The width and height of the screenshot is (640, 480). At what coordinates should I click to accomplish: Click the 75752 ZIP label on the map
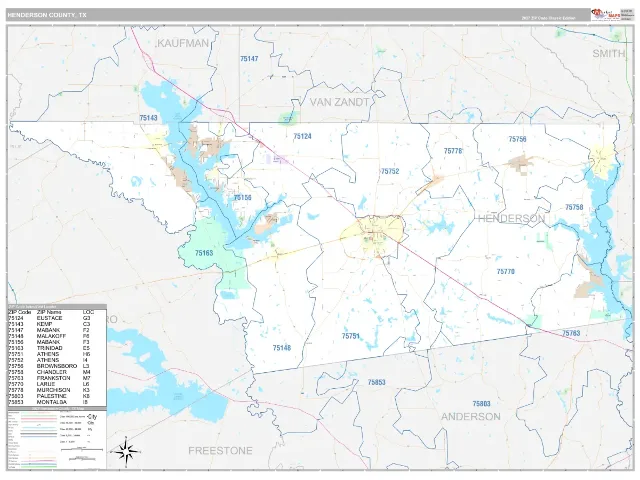pyautogui.click(x=390, y=171)
